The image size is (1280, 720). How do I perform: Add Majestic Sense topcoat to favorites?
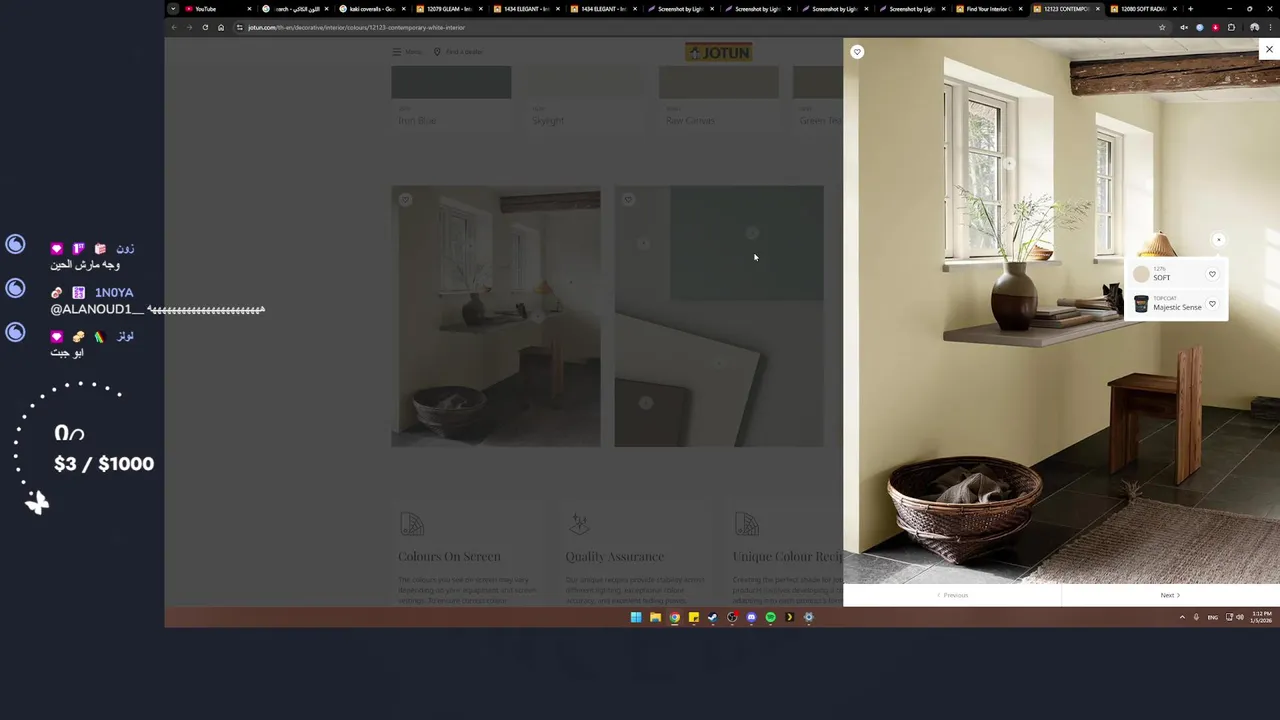[x=1212, y=304]
